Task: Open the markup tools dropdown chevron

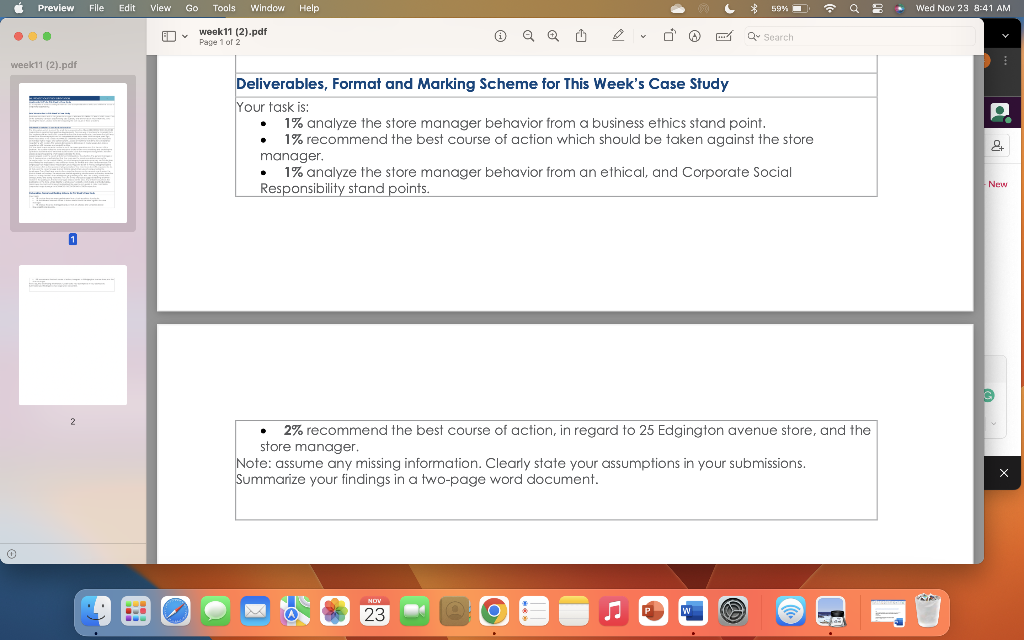Action: coord(642,35)
